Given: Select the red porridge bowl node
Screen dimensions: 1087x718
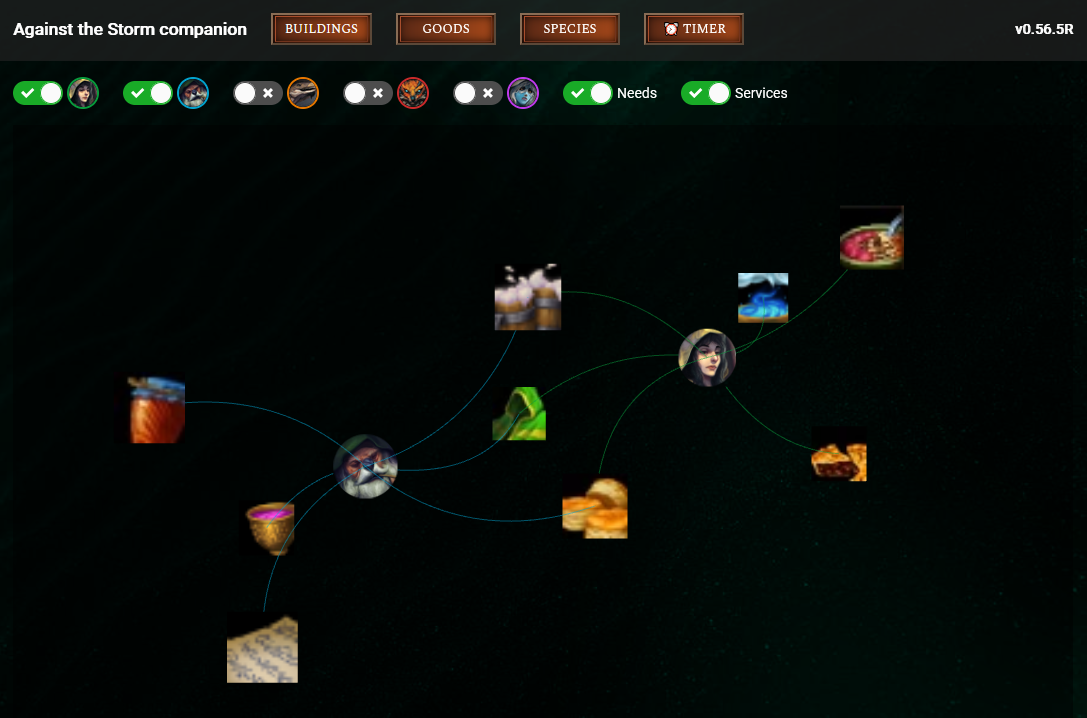Looking at the screenshot, I should (871, 237).
